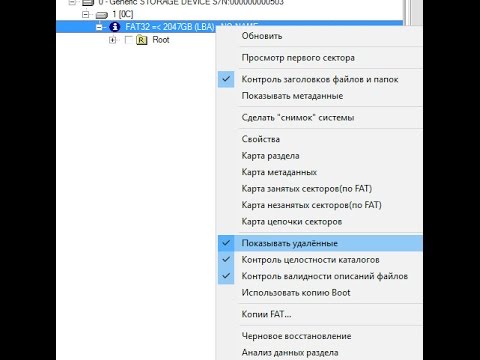Select the Root tree item label
This screenshot has width=480, height=360.
(x=161, y=40)
